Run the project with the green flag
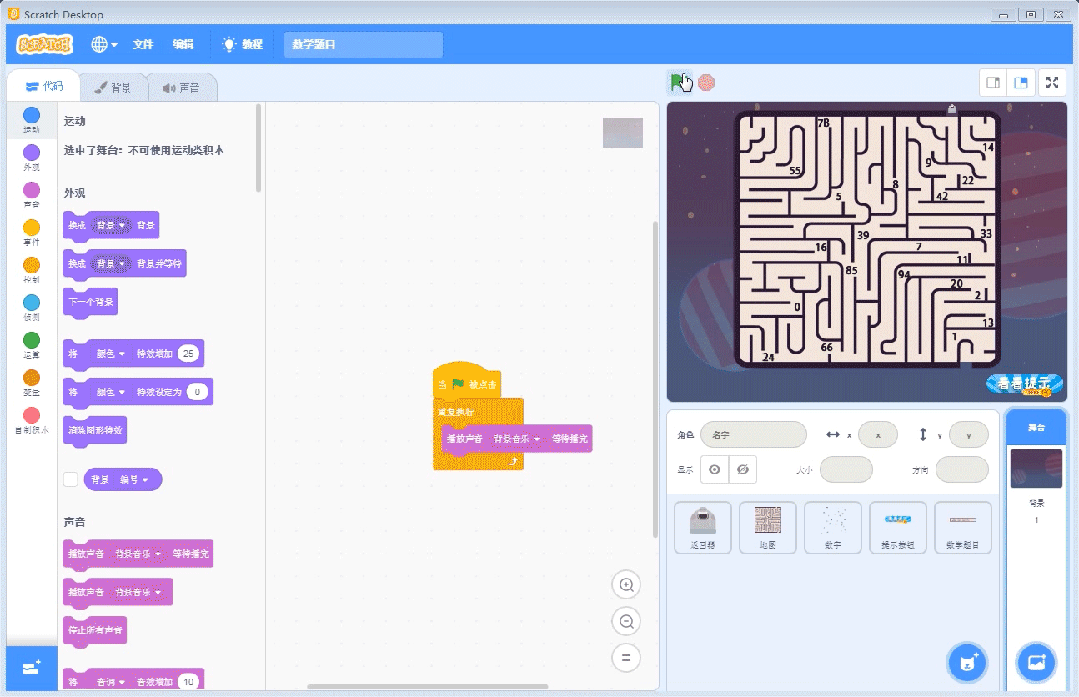 point(679,82)
